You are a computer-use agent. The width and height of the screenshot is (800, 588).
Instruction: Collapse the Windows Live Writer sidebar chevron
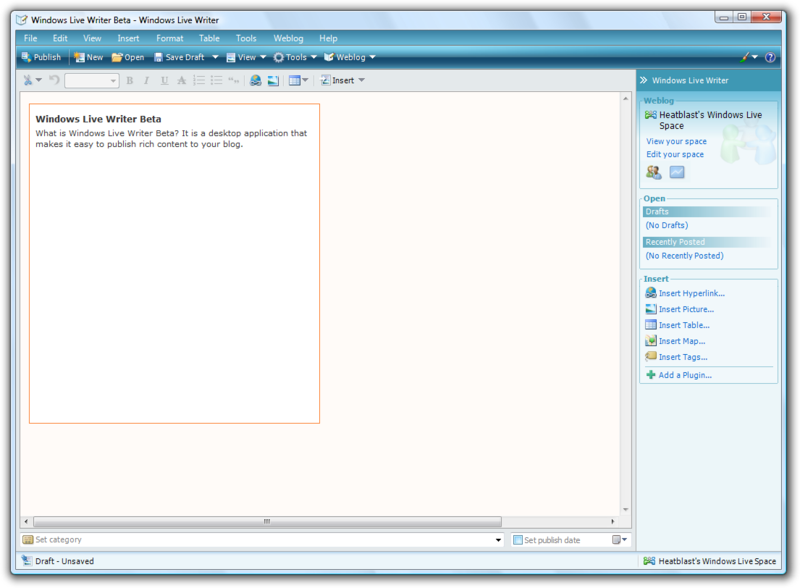[x=644, y=80]
